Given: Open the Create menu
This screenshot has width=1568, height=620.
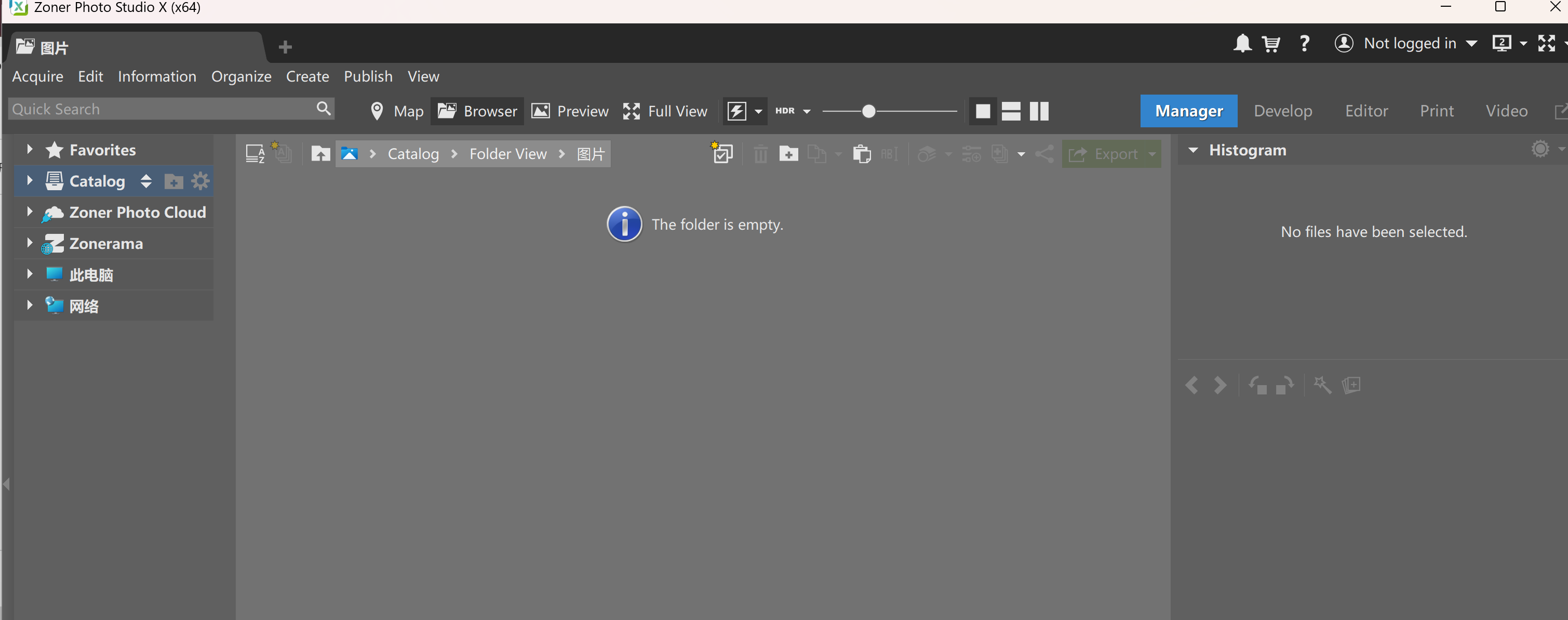Looking at the screenshot, I should (307, 76).
